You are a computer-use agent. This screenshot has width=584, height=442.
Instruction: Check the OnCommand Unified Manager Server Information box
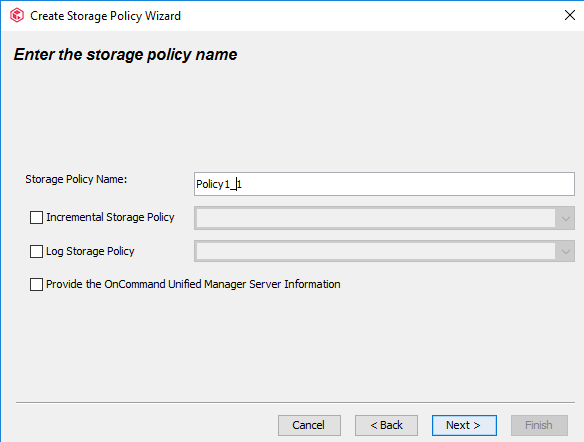coord(36,284)
